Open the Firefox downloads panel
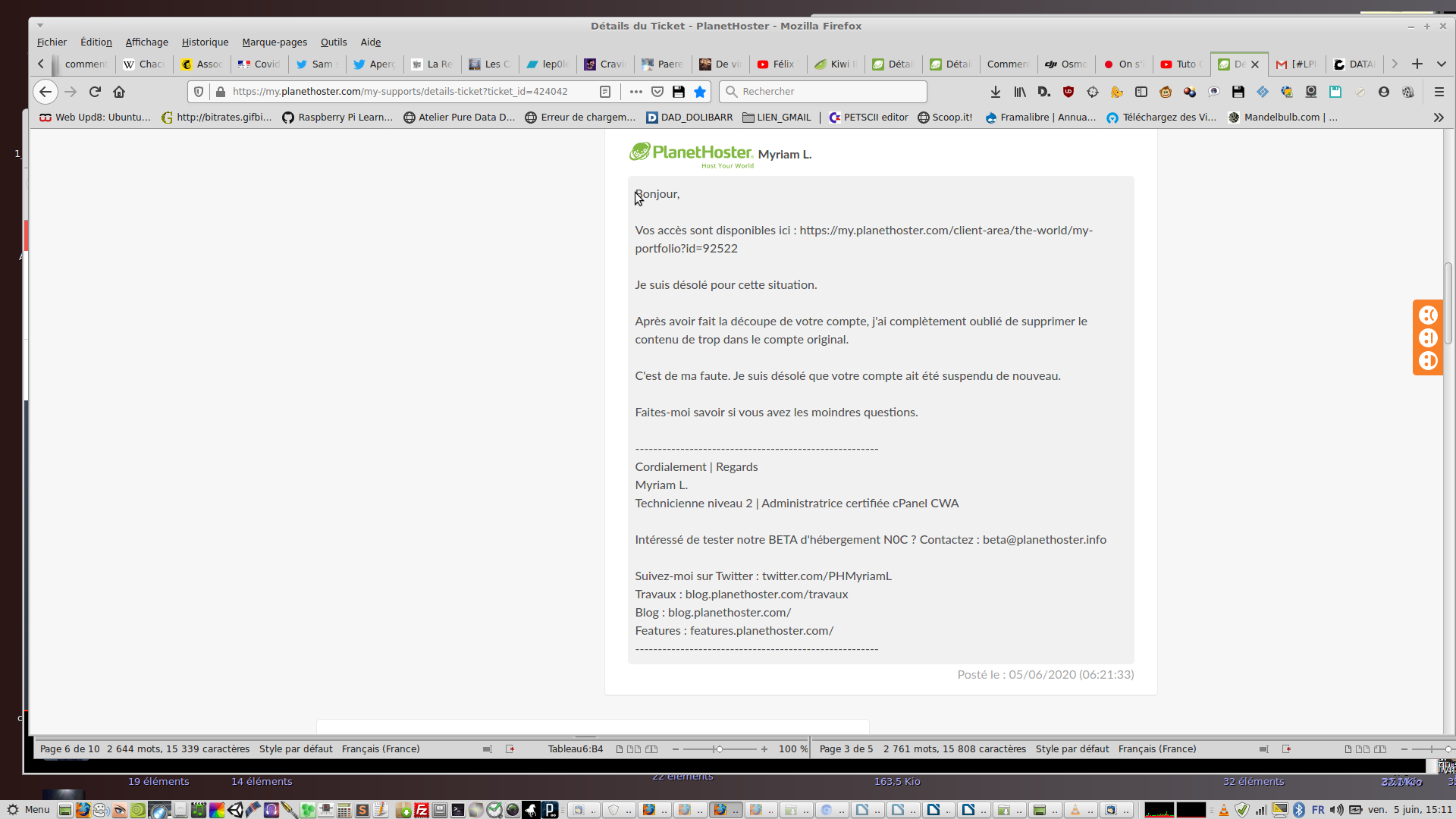The height and width of the screenshot is (819, 1456). tap(996, 92)
